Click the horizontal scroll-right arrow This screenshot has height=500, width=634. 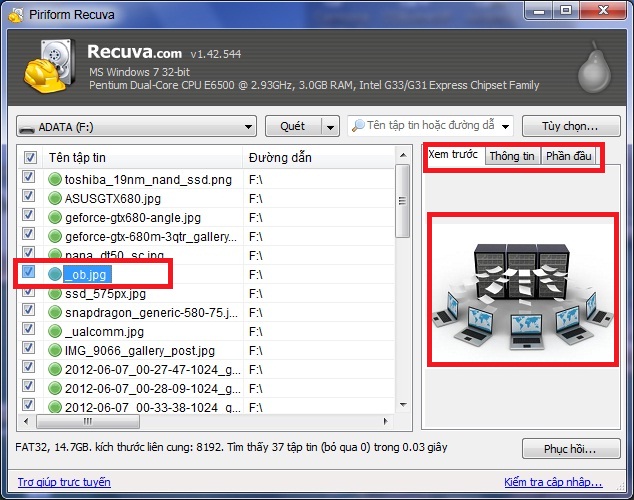click(x=385, y=422)
